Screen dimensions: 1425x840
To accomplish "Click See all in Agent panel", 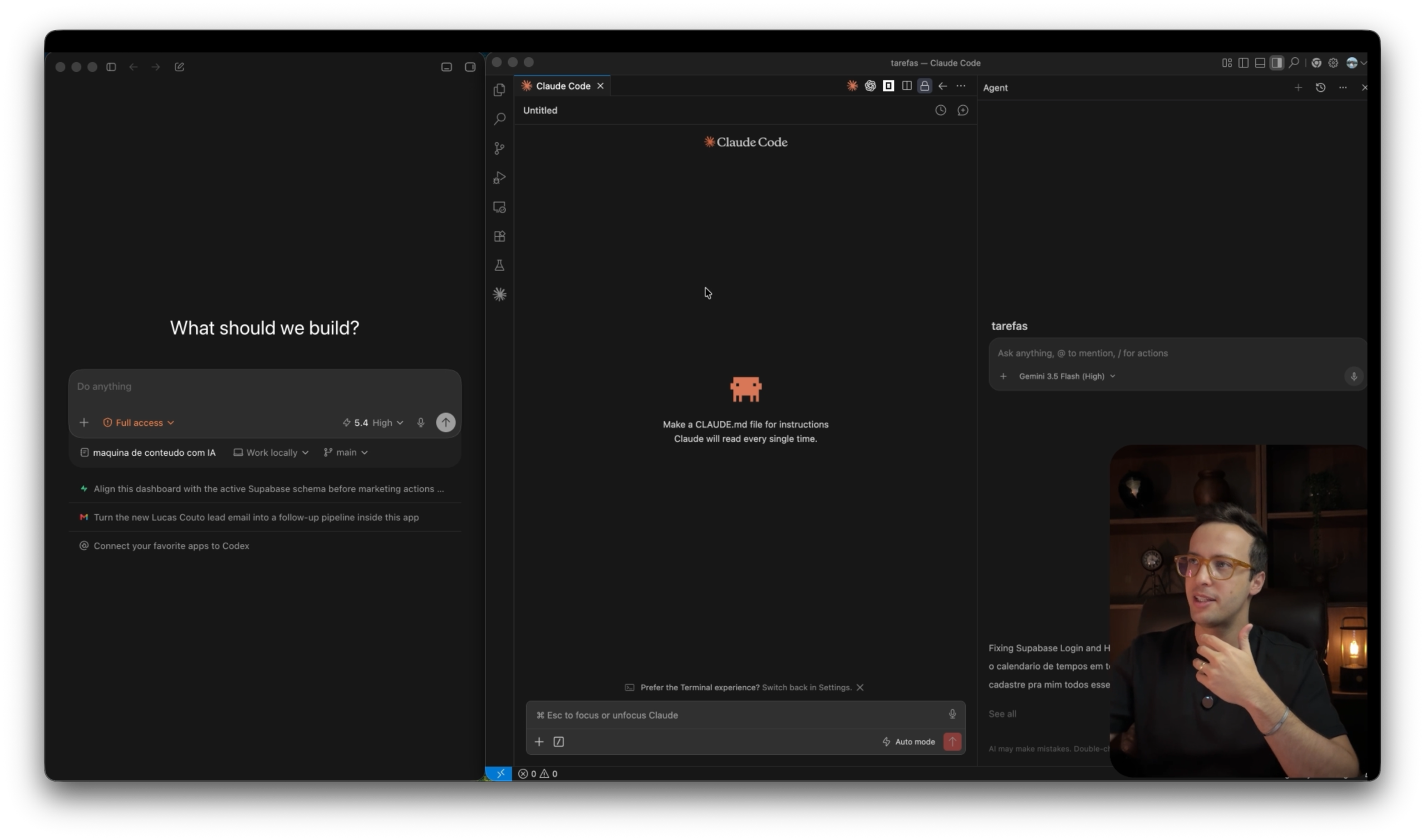I will tap(1003, 714).
